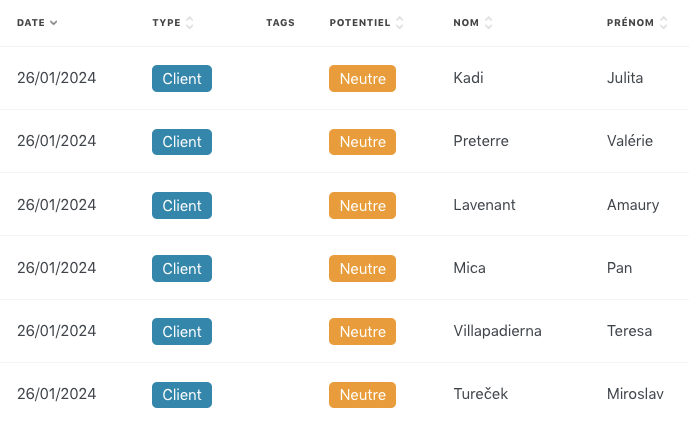Open the Preterre contact name
This screenshot has width=689, height=425.
(481, 141)
